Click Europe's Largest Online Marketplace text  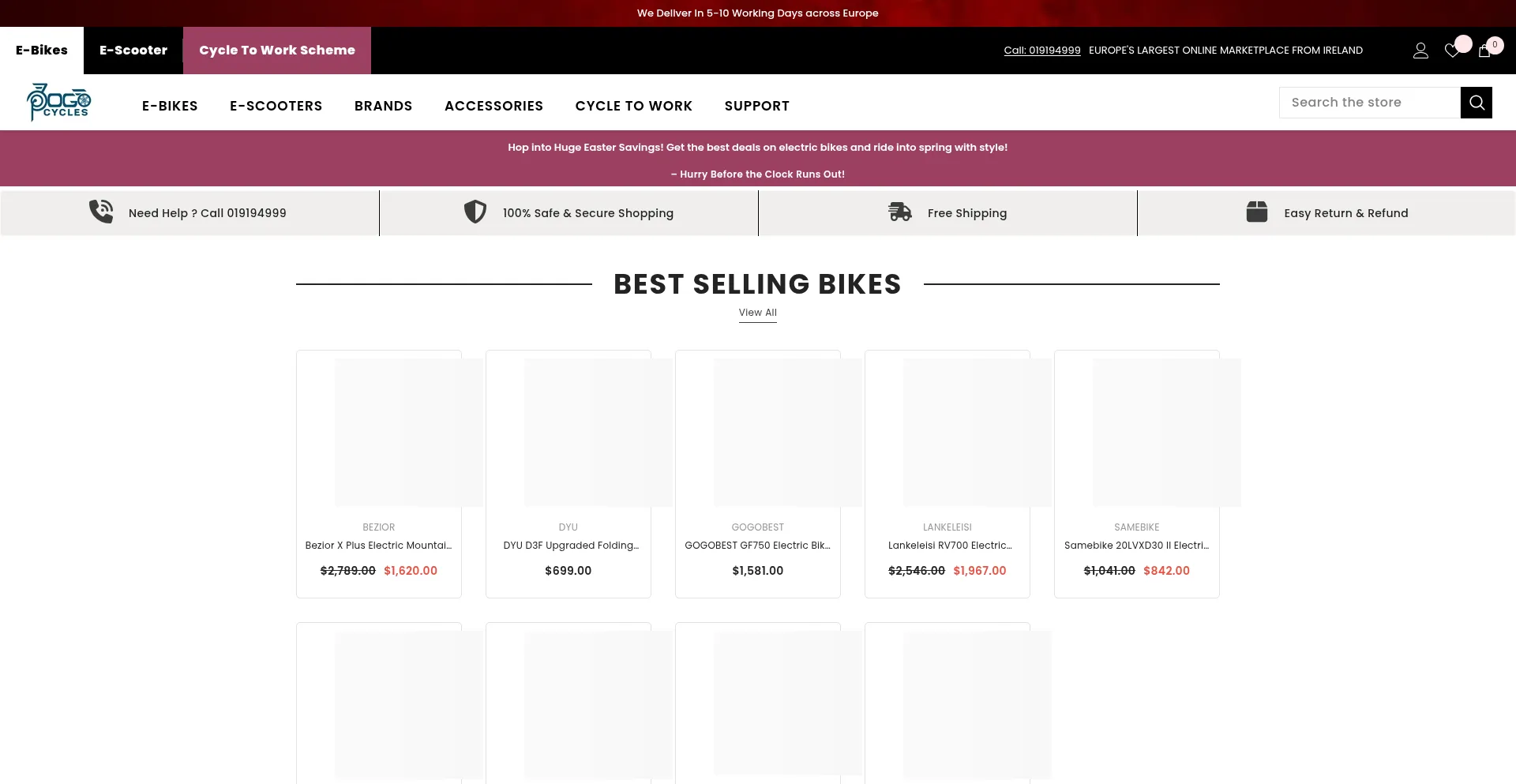pos(1225,51)
